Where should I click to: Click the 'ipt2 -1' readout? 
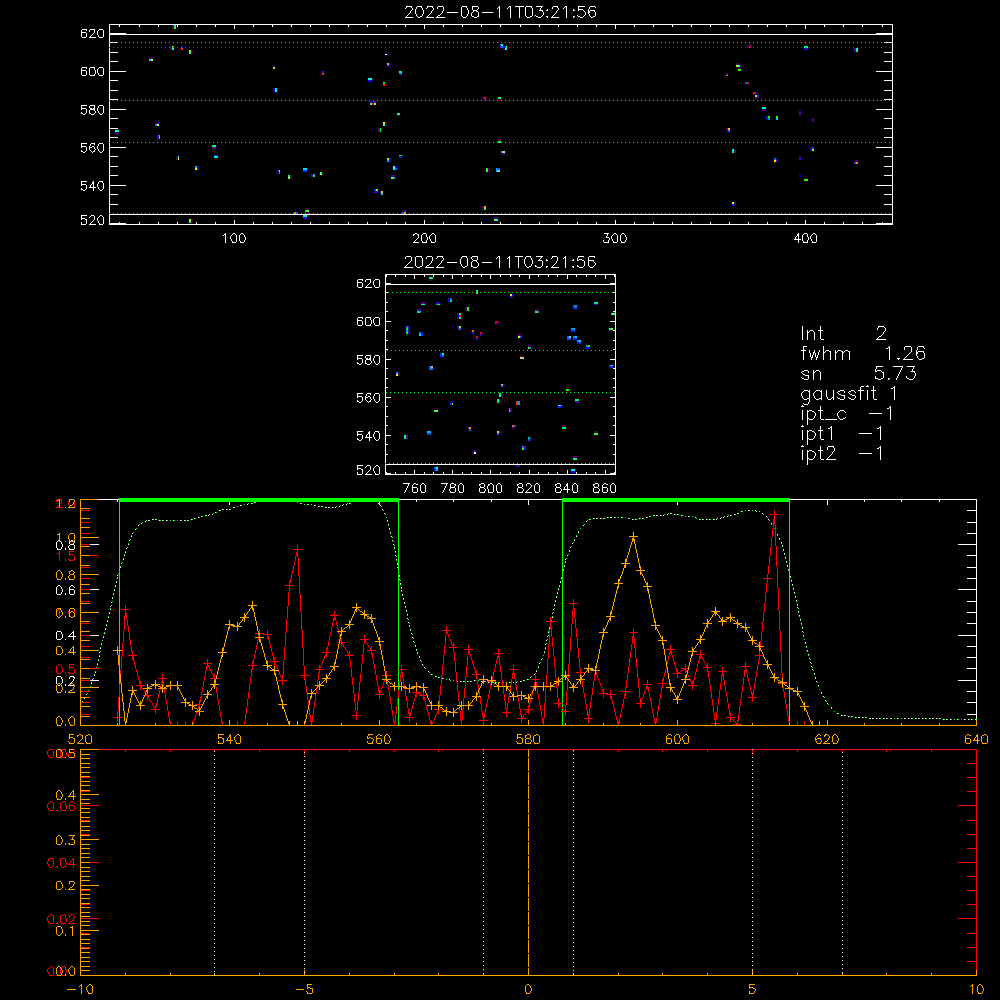[842, 453]
